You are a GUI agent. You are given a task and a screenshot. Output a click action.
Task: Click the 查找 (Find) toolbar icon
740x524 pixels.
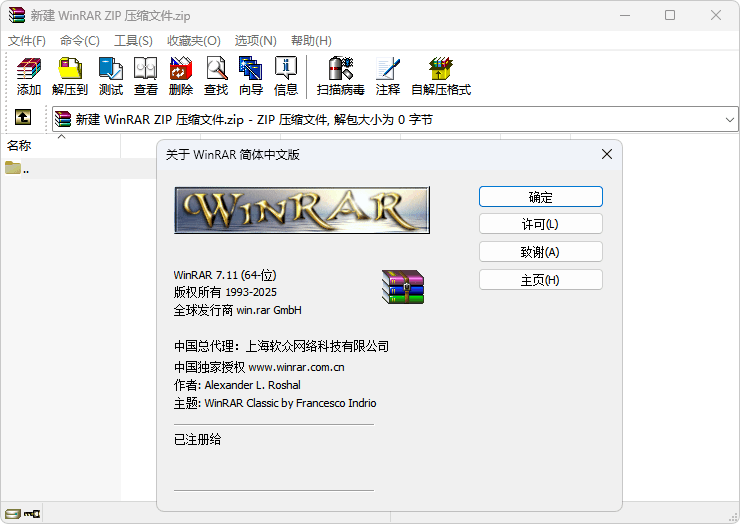point(216,76)
